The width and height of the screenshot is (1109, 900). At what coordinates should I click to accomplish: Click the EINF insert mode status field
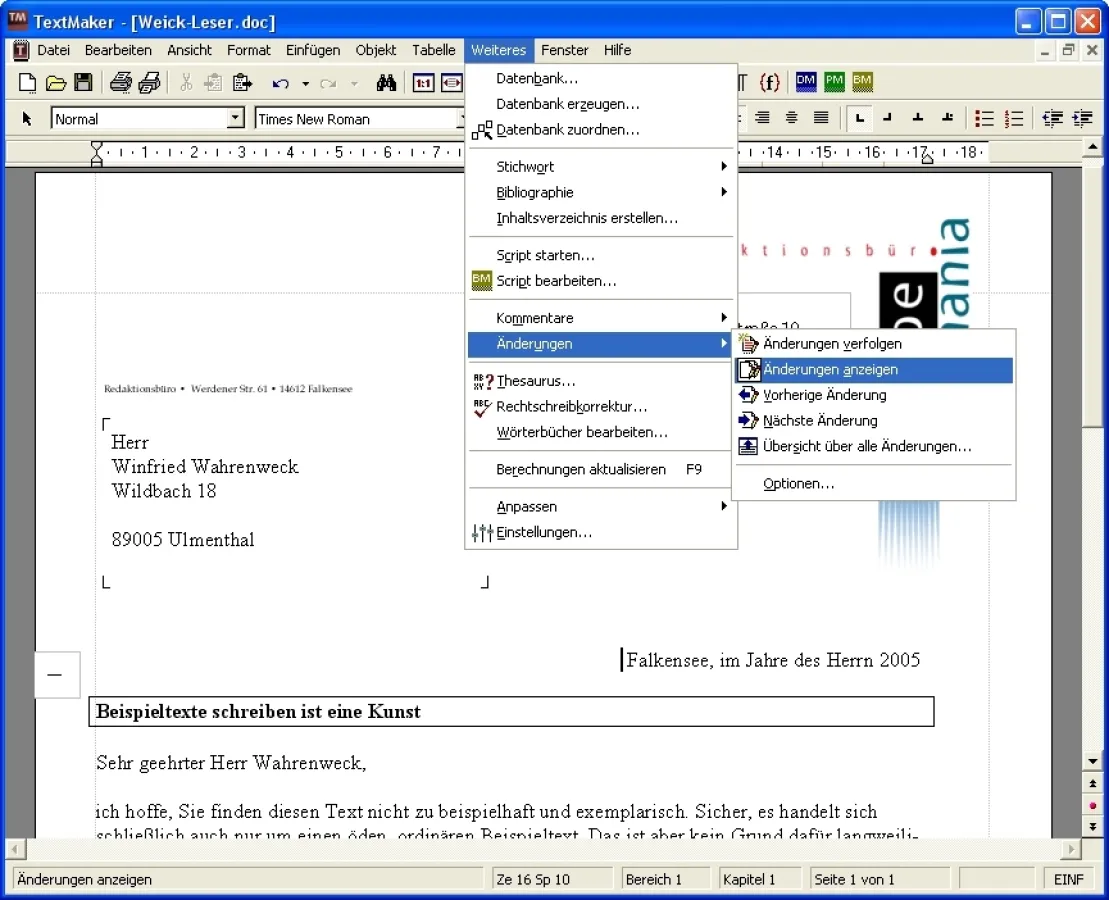pyautogui.click(x=1068, y=880)
